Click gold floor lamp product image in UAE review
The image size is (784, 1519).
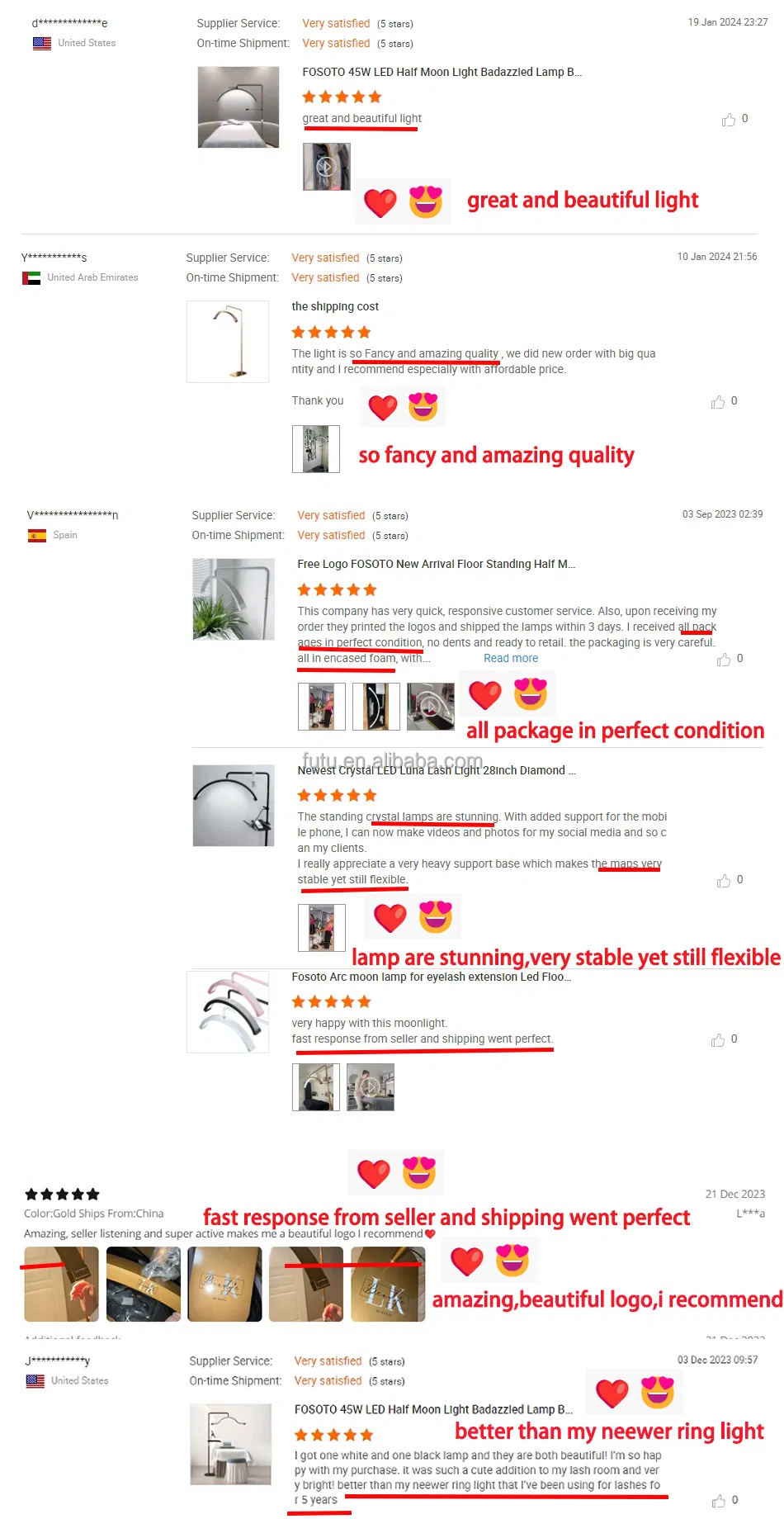click(x=228, y=342)
